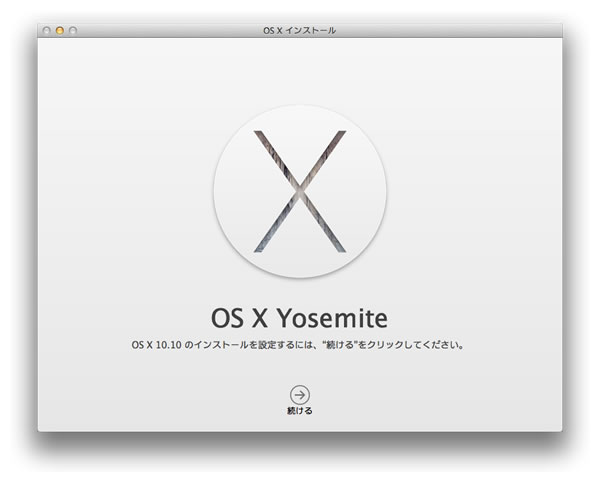Click the OS X インストール window title

click(x=300, y=30)
